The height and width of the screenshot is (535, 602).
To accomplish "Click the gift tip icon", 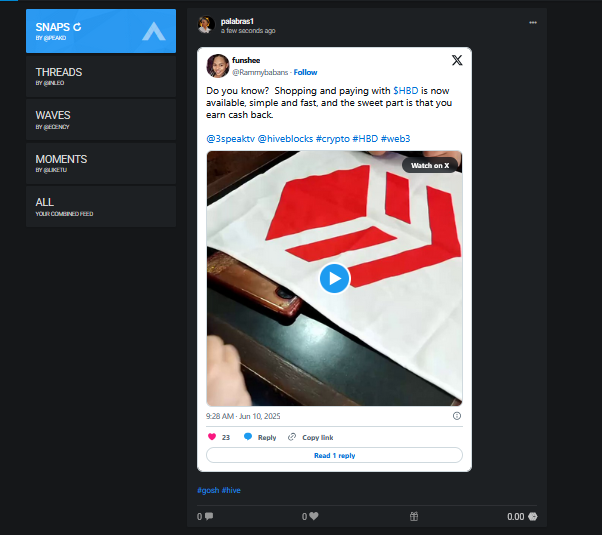I will pos(414,517).
